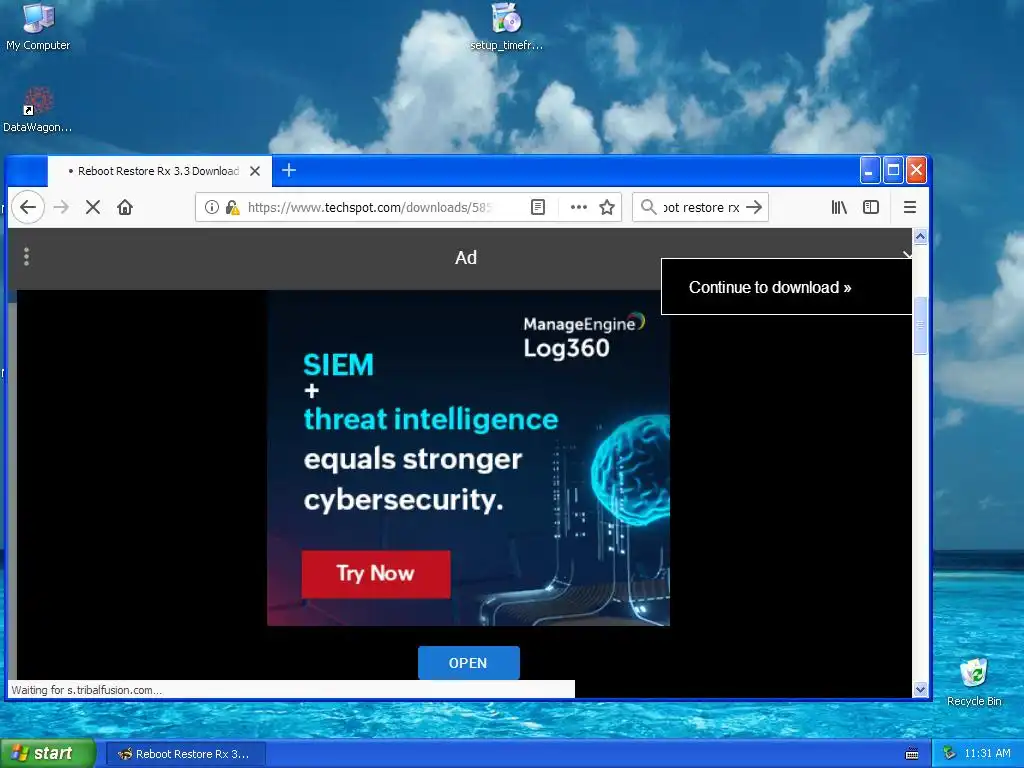Click scrollbar down arrow in browser
Screen dimensions: 1024x768
coord(920,690)
